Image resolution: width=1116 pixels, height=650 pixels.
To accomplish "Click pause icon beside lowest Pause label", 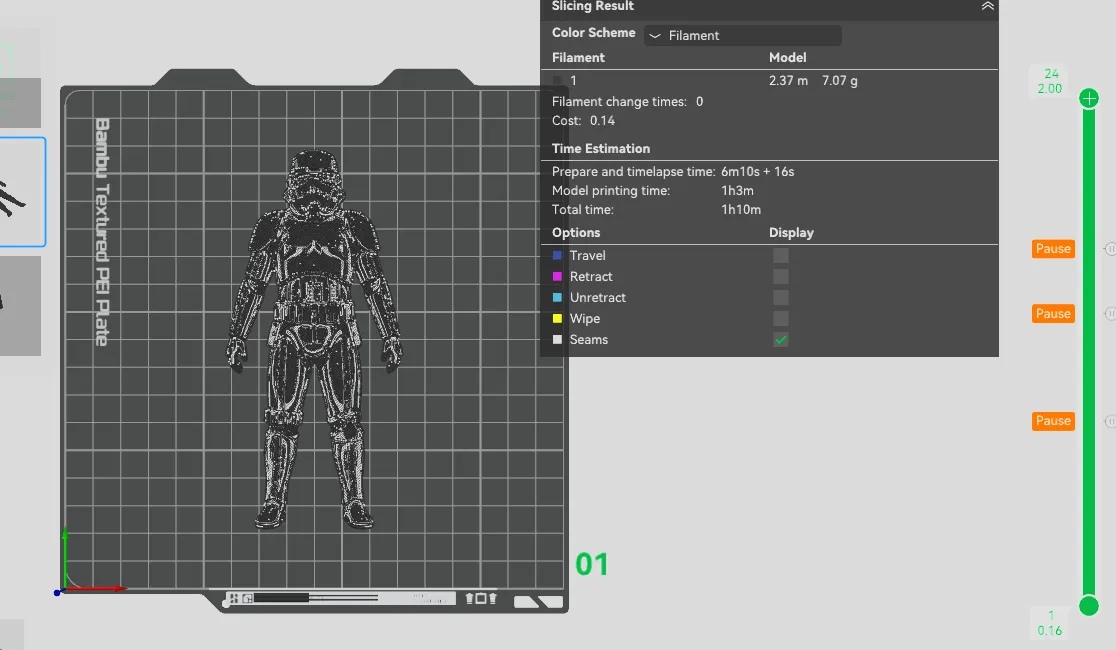I will click(x=1110, y=421).
